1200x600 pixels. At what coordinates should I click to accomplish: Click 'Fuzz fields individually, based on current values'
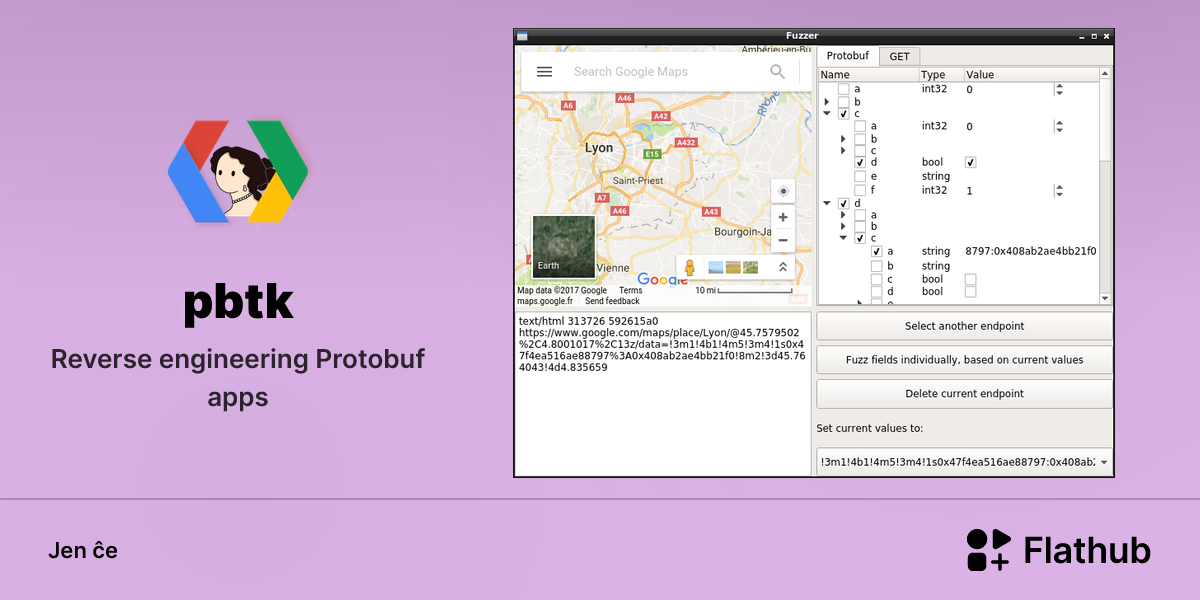point(964,360)
